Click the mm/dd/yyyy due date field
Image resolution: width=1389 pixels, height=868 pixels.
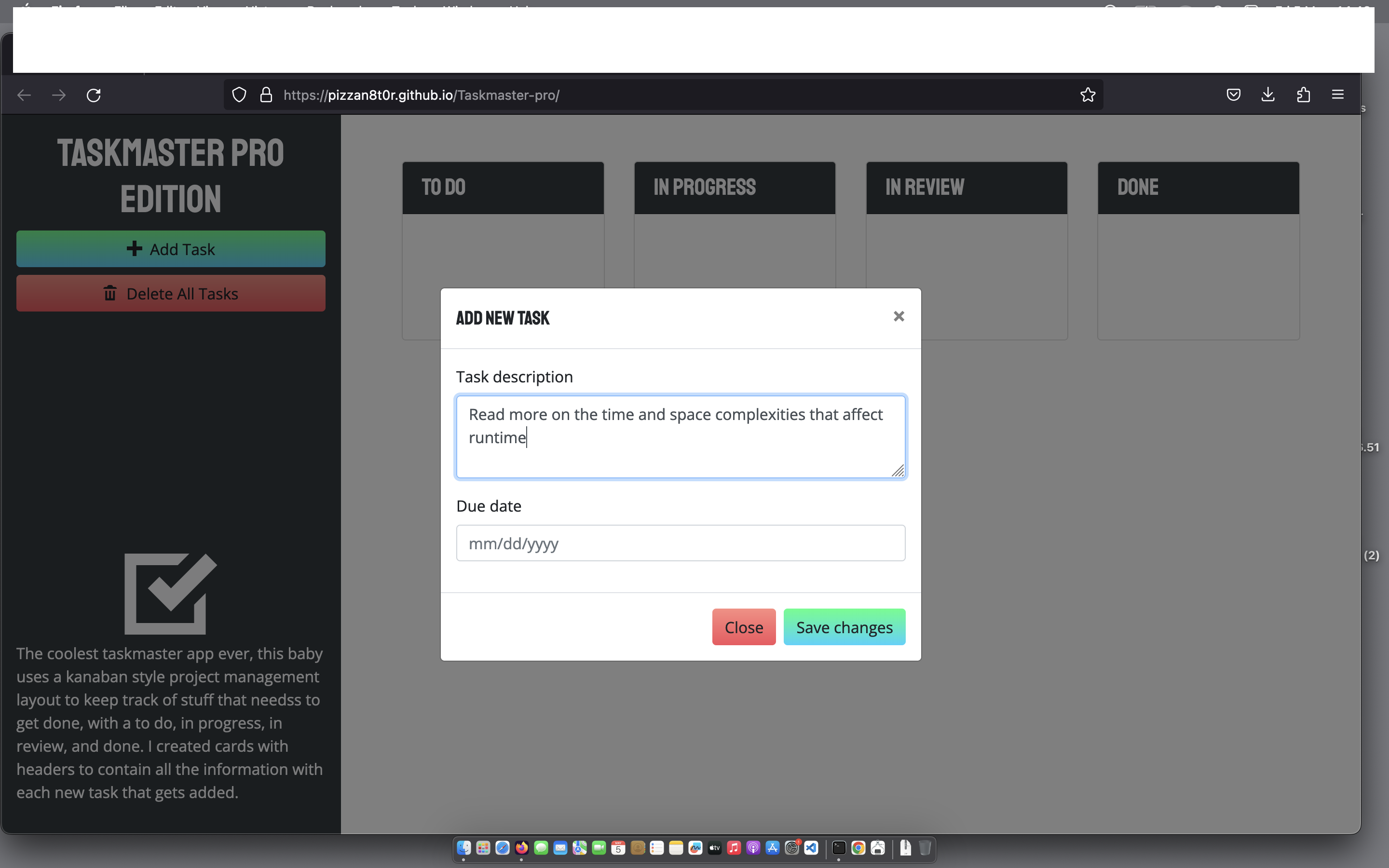[x=680, y=542]
